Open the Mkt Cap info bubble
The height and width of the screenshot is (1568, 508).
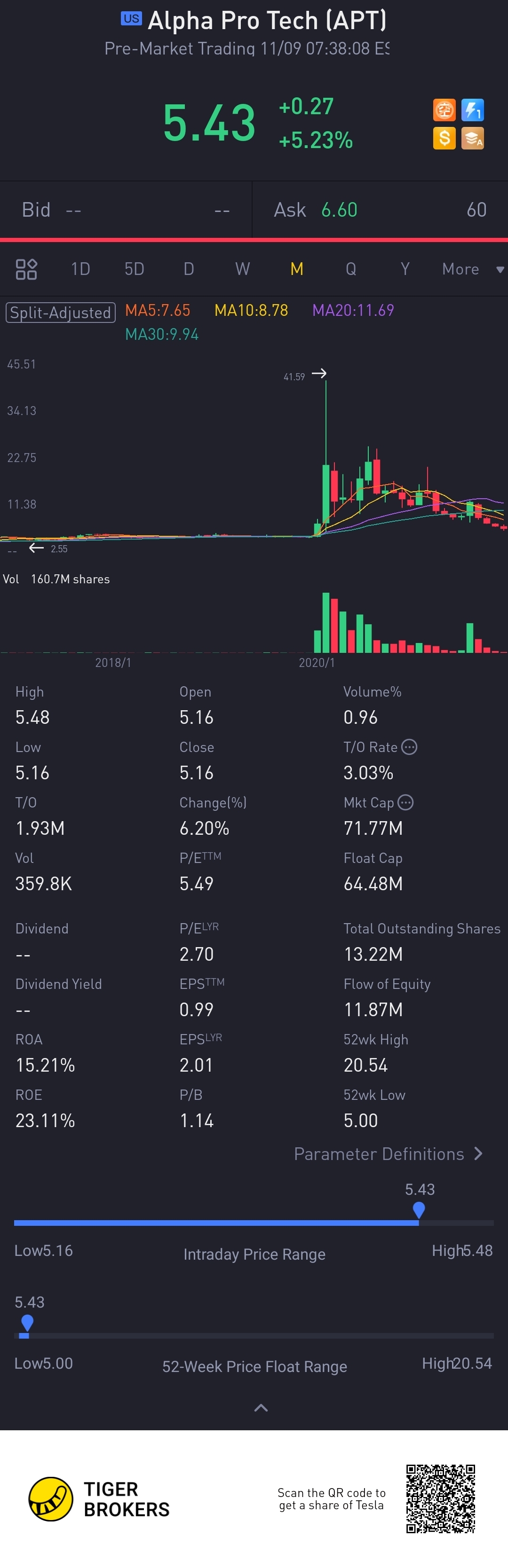[405, 802]
